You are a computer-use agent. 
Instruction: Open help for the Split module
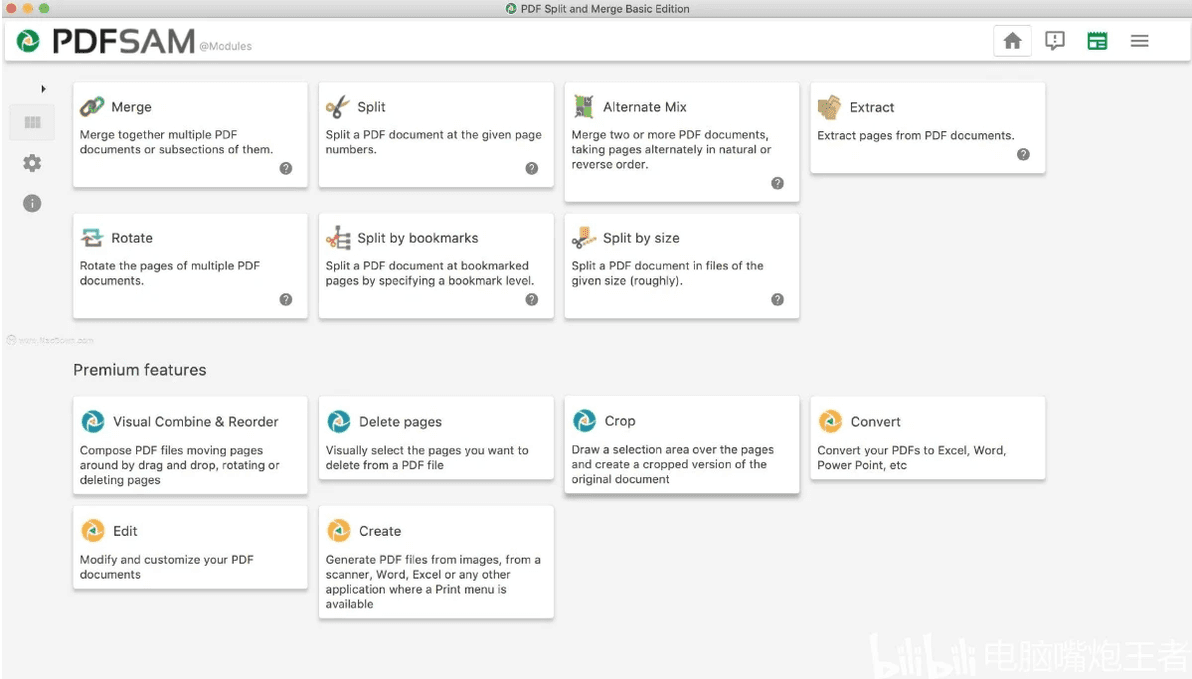531,168
